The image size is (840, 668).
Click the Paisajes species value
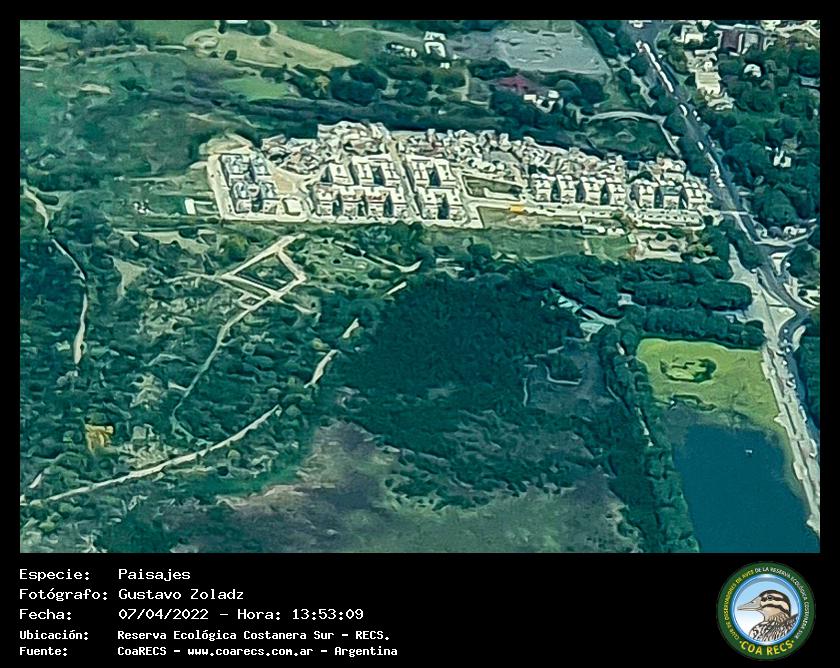(153, 574)
